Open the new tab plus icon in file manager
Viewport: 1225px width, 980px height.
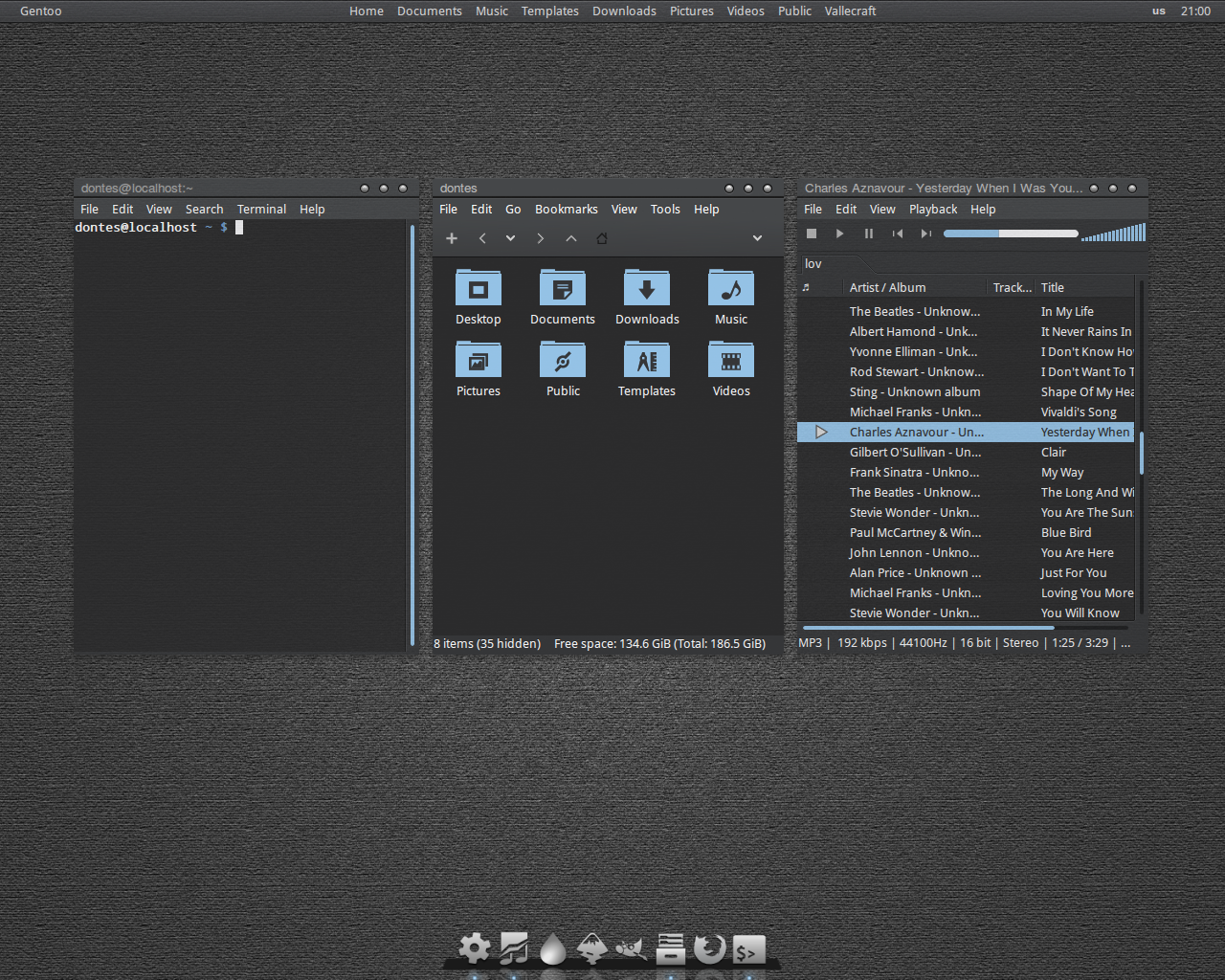coord(452,238)
